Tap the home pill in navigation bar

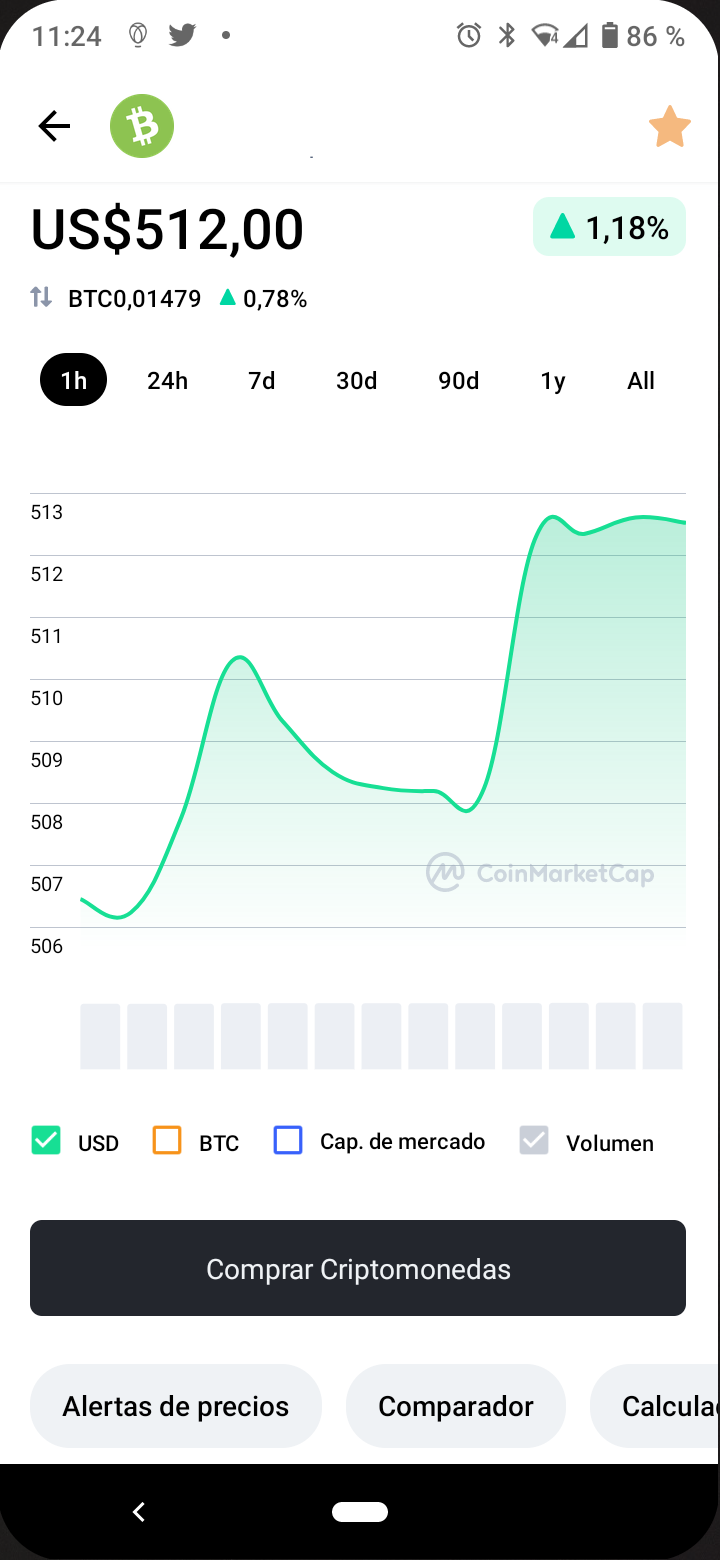coord(360,1512)
